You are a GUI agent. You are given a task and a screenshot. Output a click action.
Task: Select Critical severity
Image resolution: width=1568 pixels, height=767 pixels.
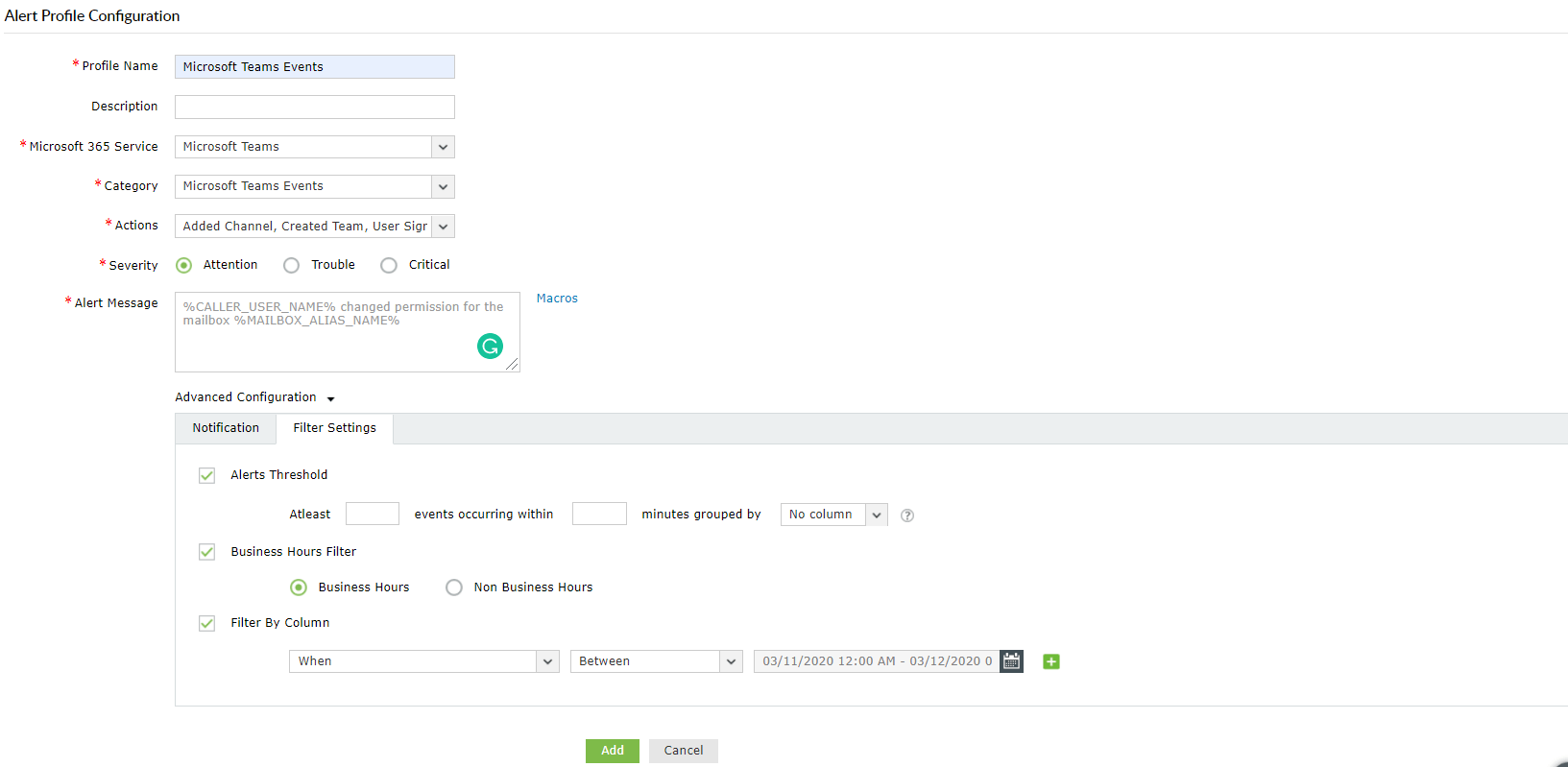pyautogui.click(x=389, y=265)
